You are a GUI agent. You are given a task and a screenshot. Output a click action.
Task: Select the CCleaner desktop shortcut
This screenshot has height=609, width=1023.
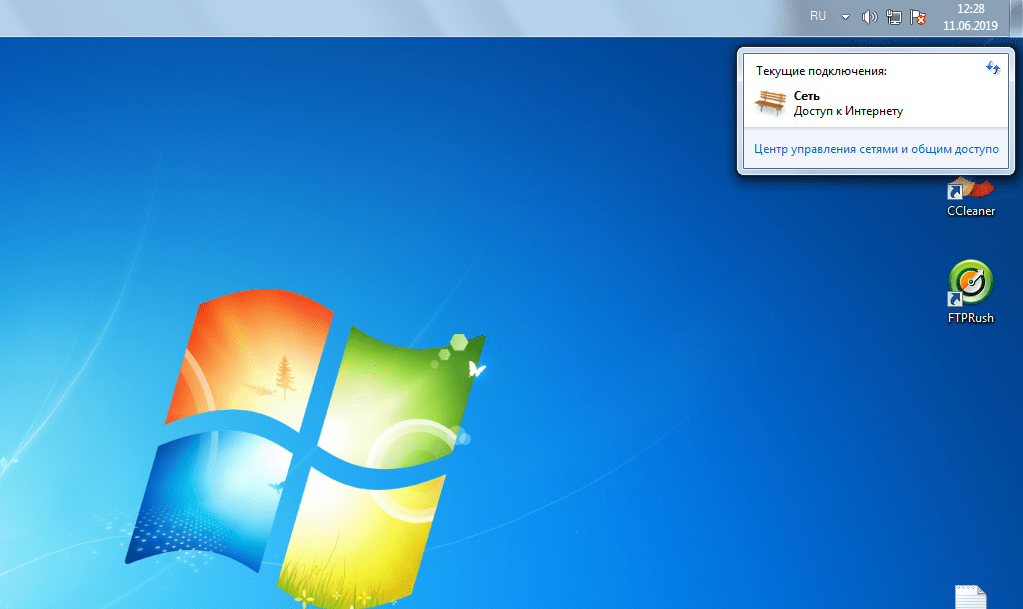point(971,197)
